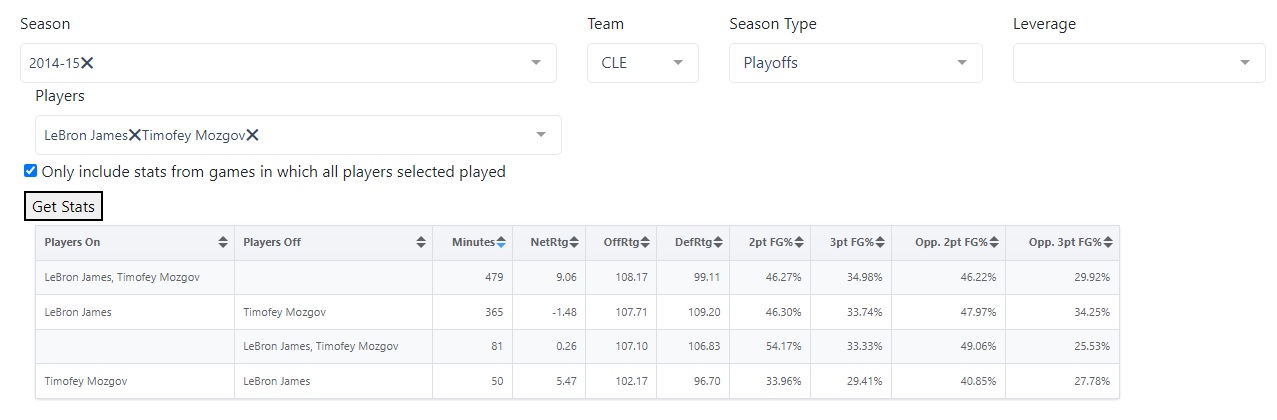
Task: Sort by Opp. 3pt FG% column
Action: (1108, 243)
